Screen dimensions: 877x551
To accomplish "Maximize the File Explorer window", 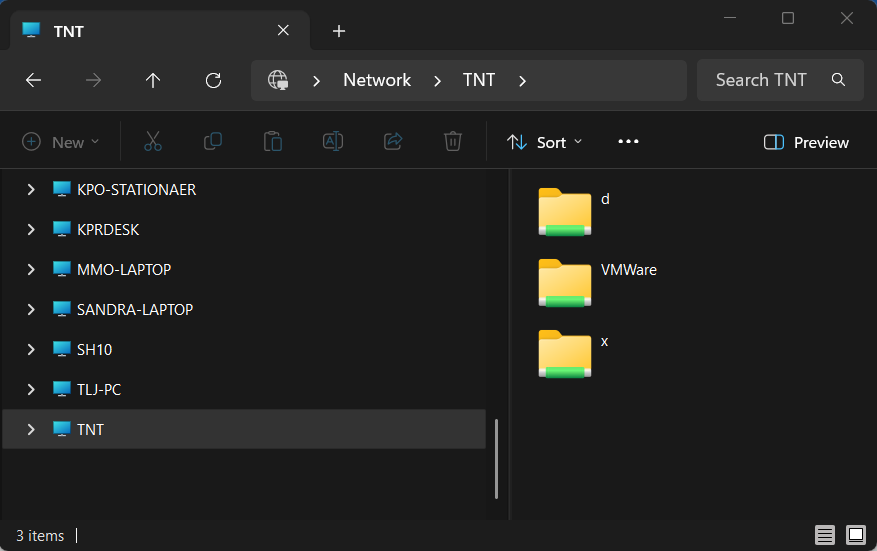I will pos(788,18).
